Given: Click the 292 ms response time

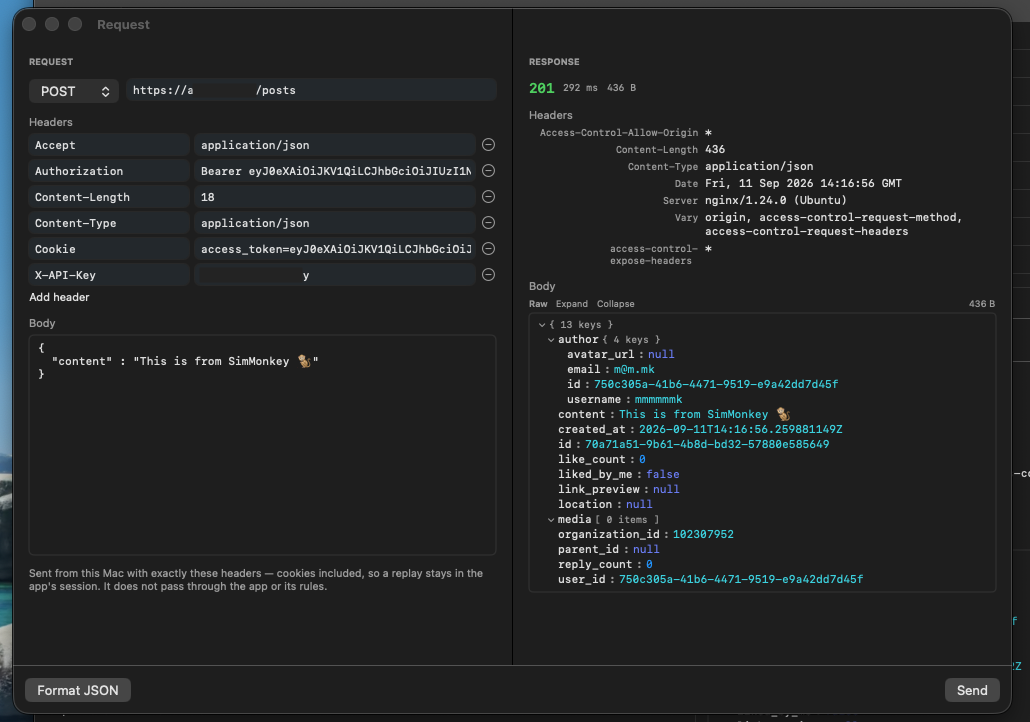Looking at the screenshot, I should (x=580, y=88).
